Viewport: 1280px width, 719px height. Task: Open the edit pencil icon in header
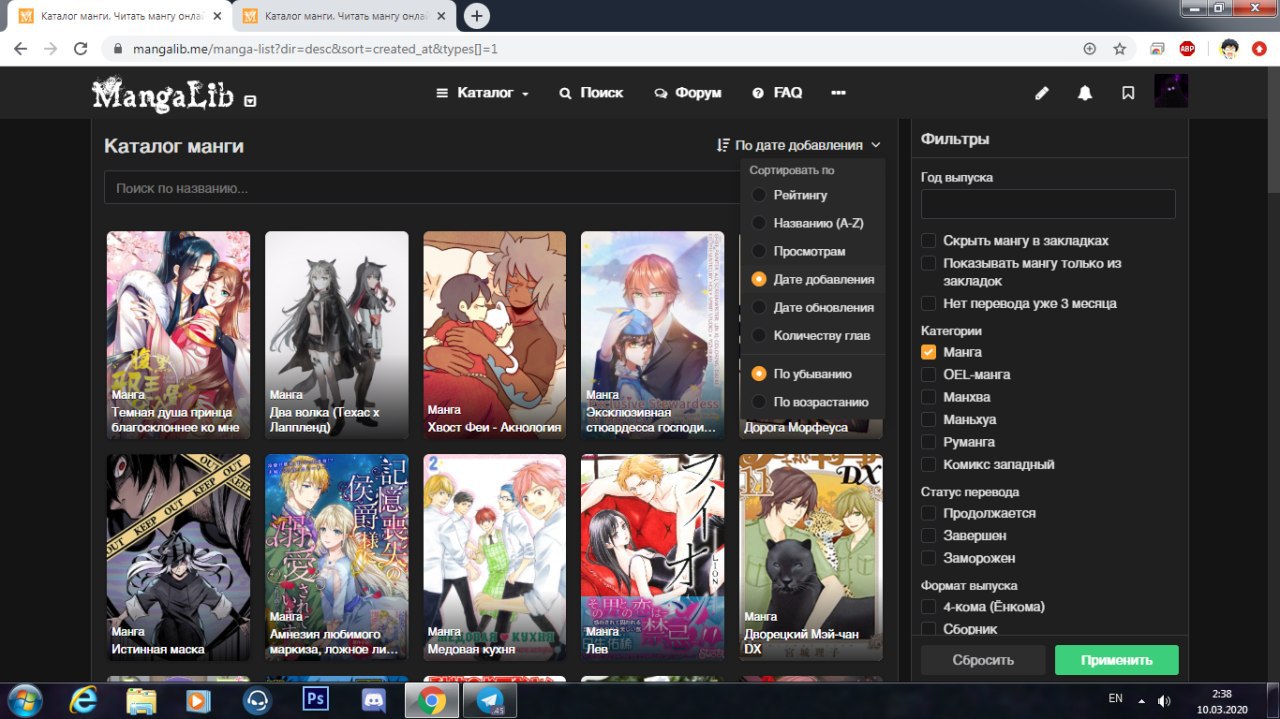[1042, 93]
